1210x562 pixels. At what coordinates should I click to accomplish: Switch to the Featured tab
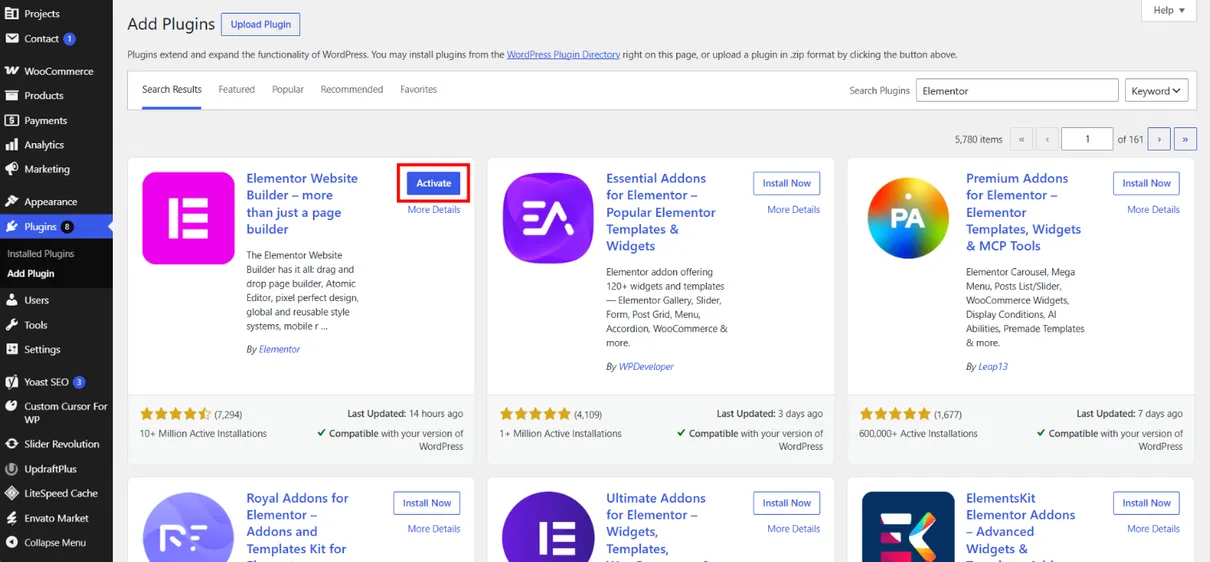point(237,90)
